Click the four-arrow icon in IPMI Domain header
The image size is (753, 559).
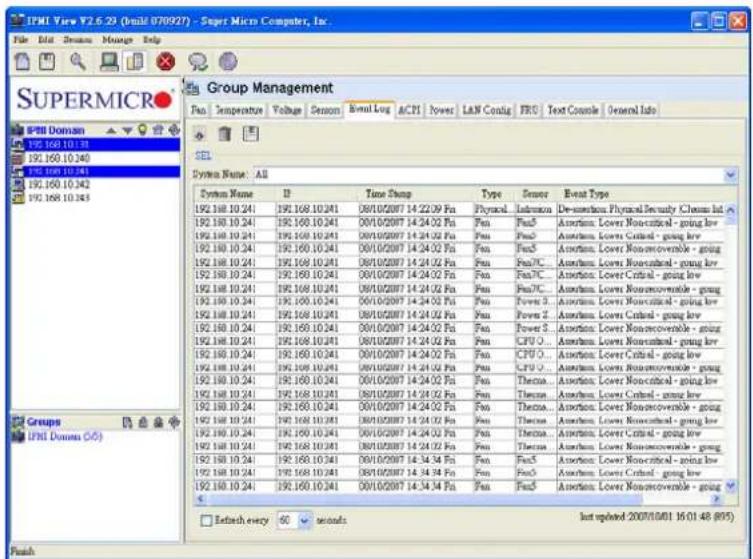[174, 130]
